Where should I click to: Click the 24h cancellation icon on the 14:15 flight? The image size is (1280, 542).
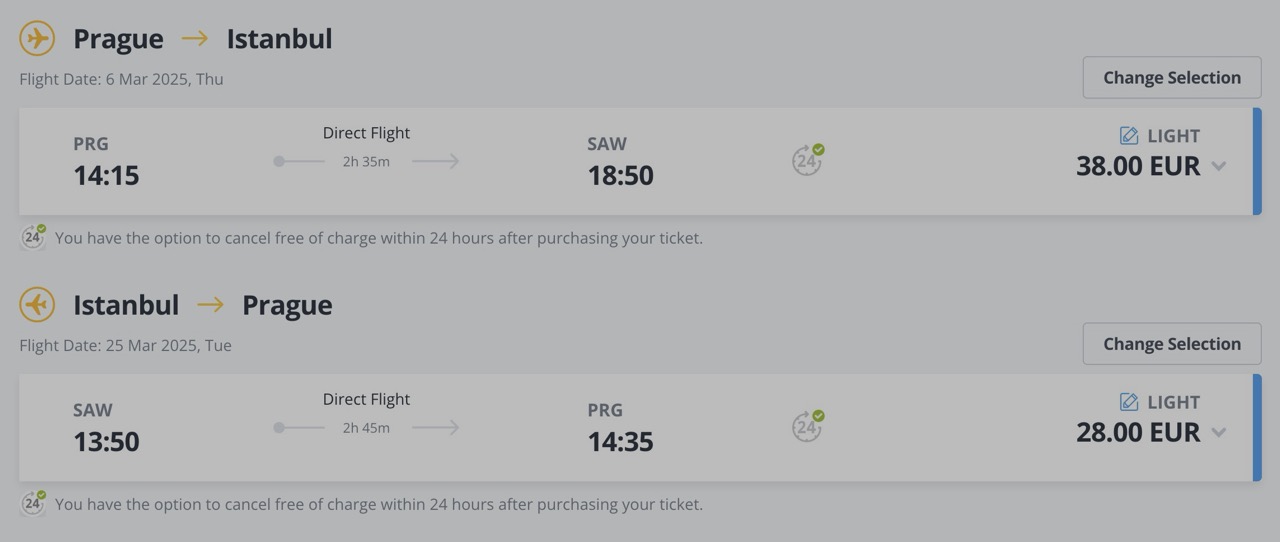point(808,160)
